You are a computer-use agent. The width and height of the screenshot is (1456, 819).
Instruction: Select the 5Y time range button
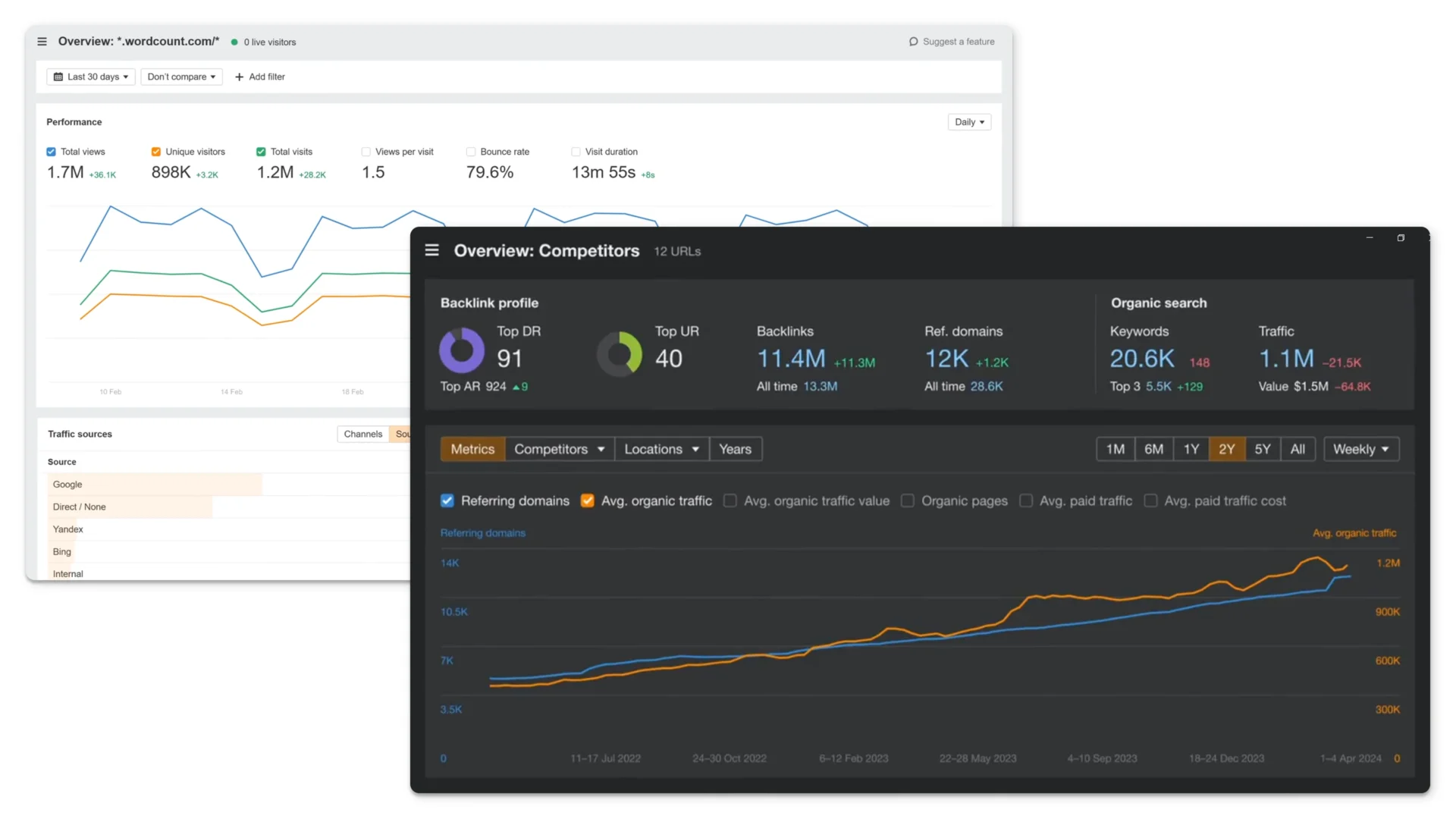(1262, 449)
